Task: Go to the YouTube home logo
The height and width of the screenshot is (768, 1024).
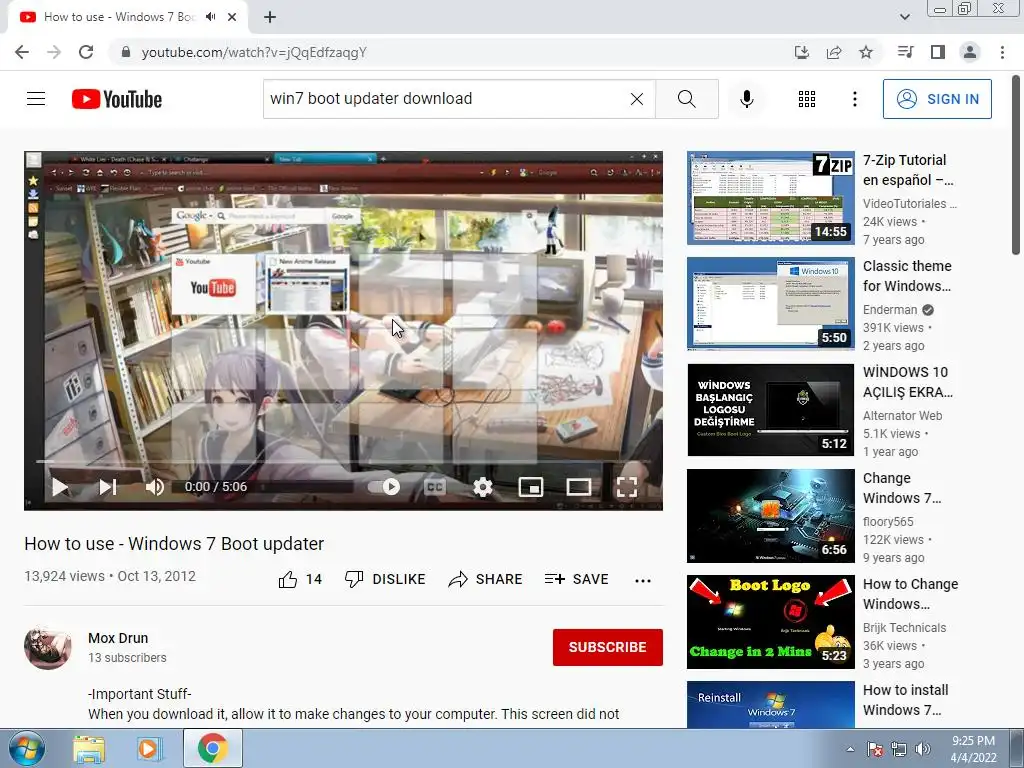Action: 117,99
